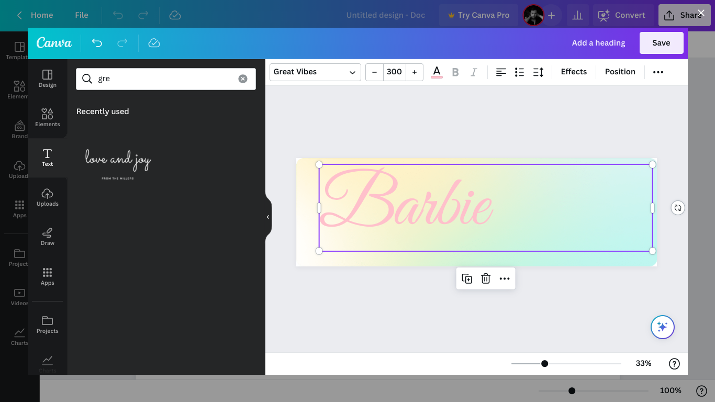Screen dimensions: 715x402
Task: Open the Elements panel tab
Action: 47,117
